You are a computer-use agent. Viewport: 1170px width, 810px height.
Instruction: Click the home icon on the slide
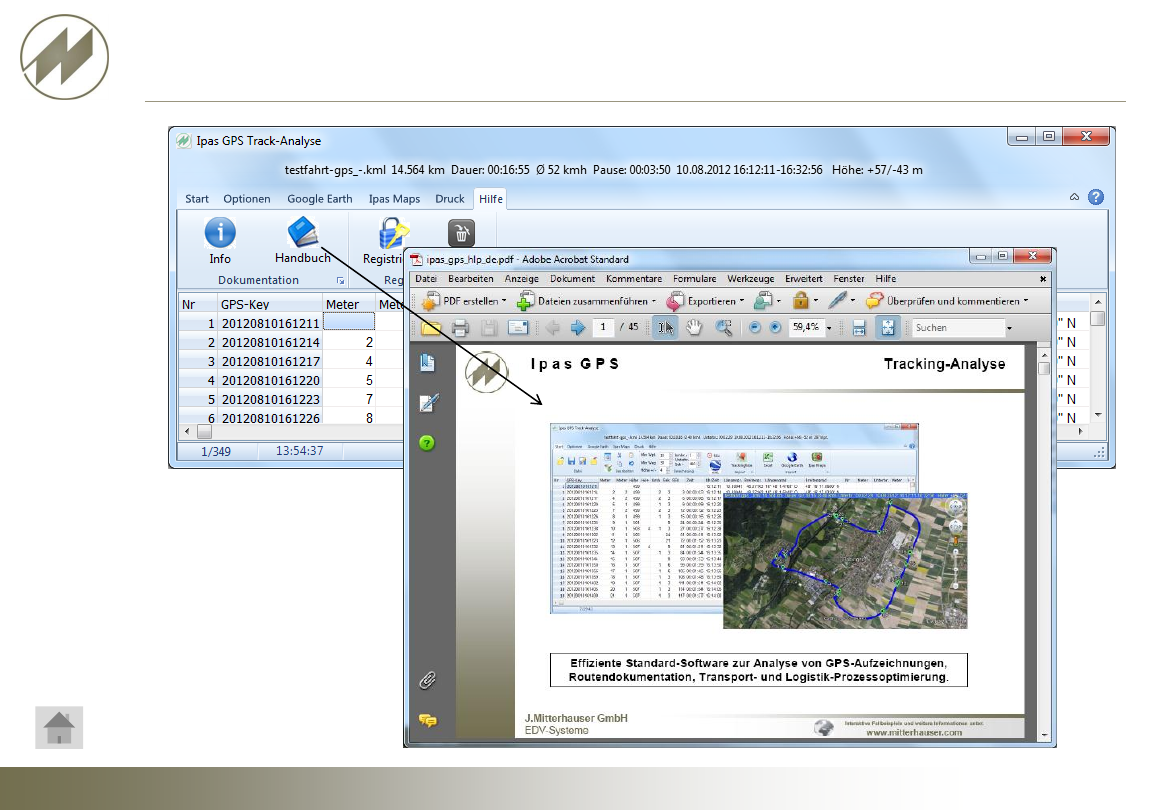click(x=59, y=727)
